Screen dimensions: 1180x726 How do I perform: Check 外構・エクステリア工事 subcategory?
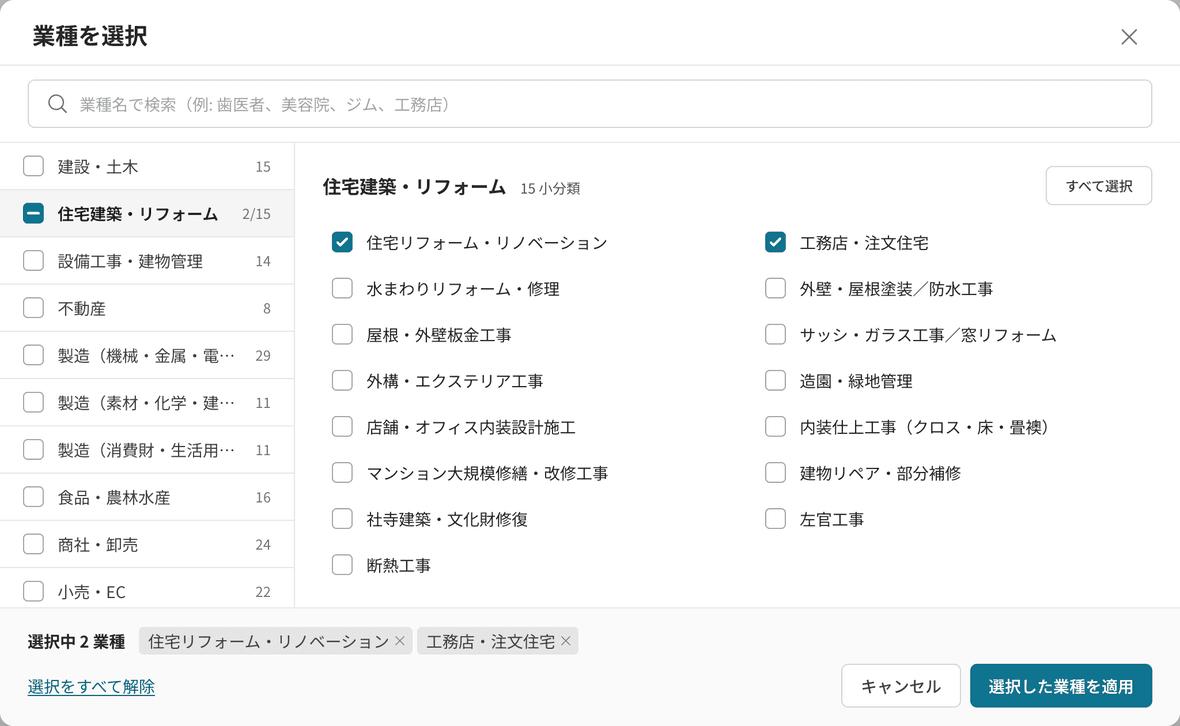coord(342,381)
